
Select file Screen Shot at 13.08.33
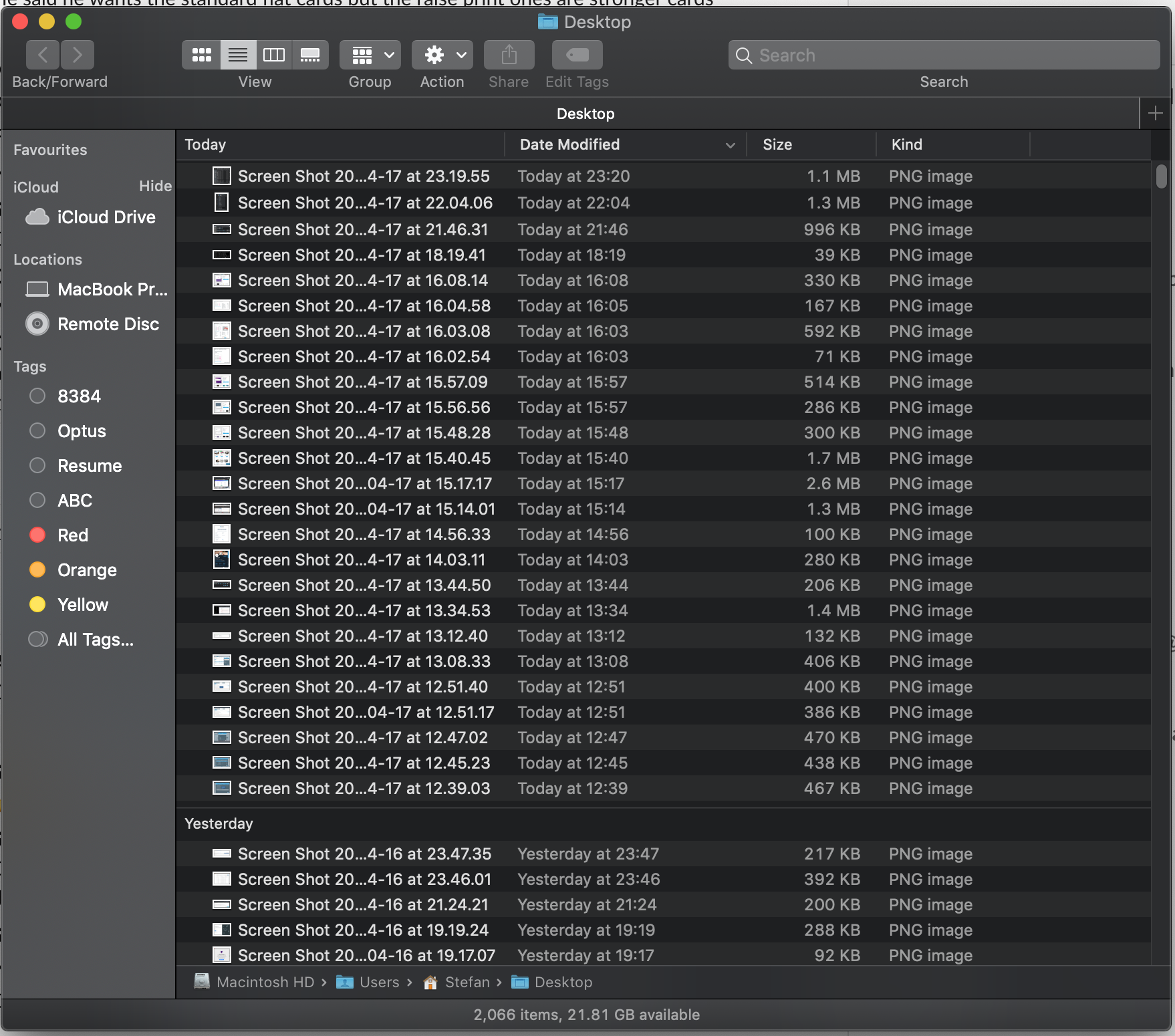point(663,661)
